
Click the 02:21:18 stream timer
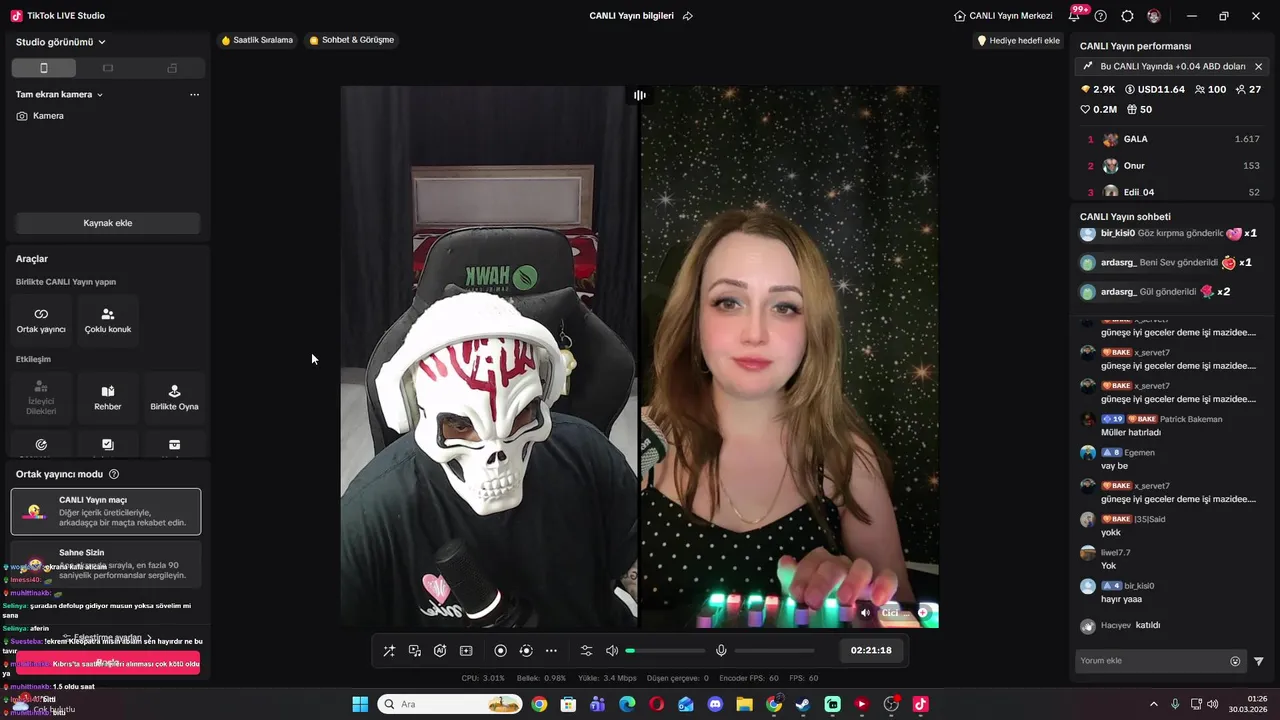871,650
